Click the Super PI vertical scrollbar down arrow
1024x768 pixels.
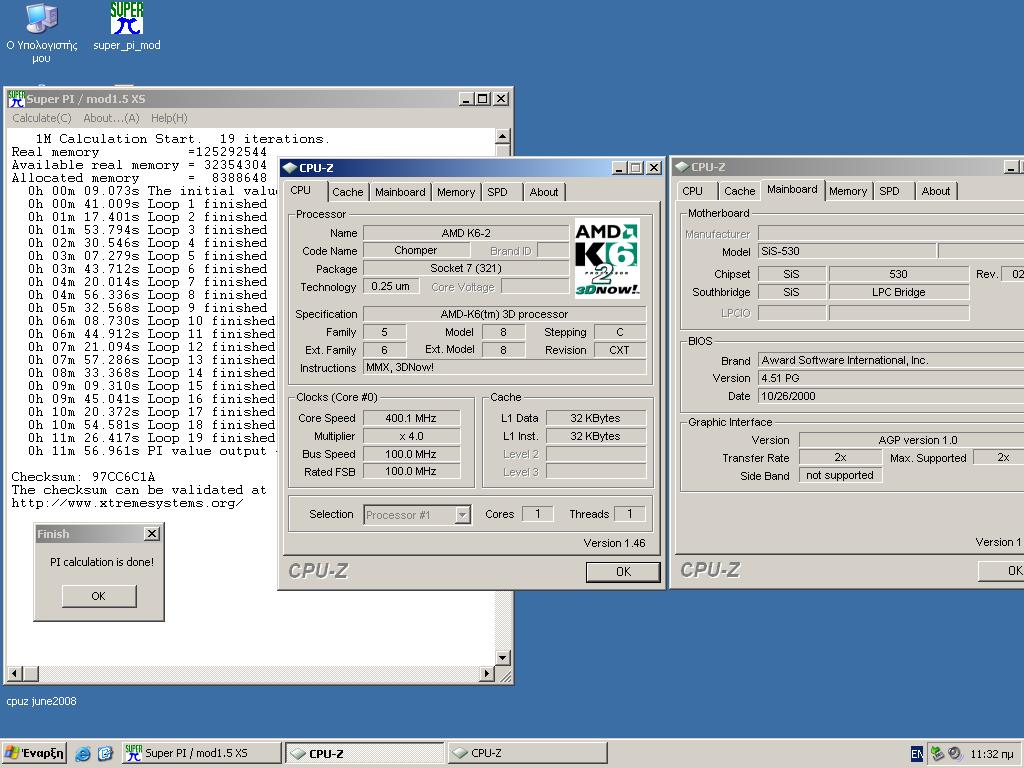click(502, 658)
